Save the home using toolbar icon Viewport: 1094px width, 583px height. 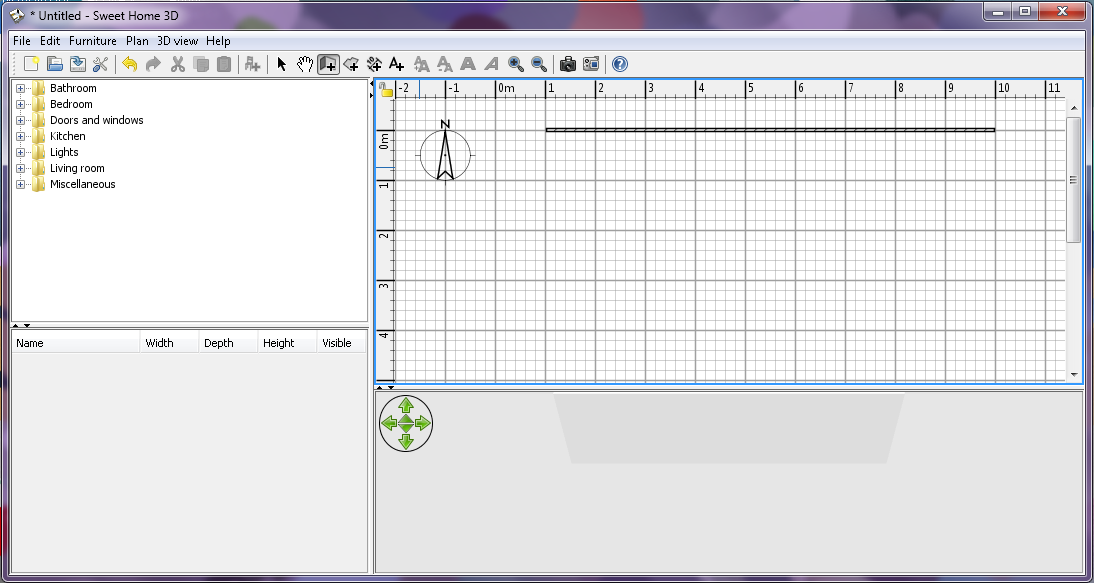click(x=77, y=64)
